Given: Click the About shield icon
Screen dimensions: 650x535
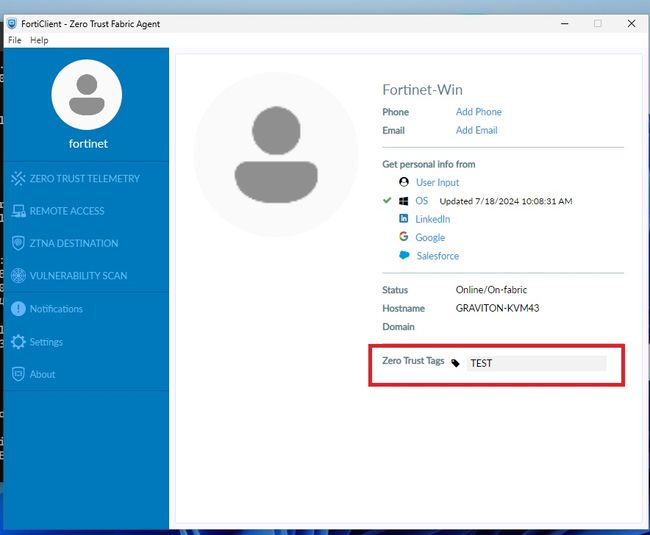Looking at the screenshot, I should [x=18, y=374].
